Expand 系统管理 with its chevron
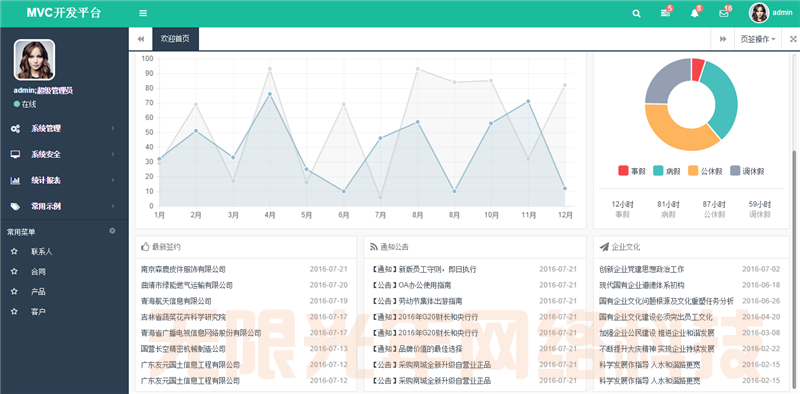 click(x=113, y=129)
